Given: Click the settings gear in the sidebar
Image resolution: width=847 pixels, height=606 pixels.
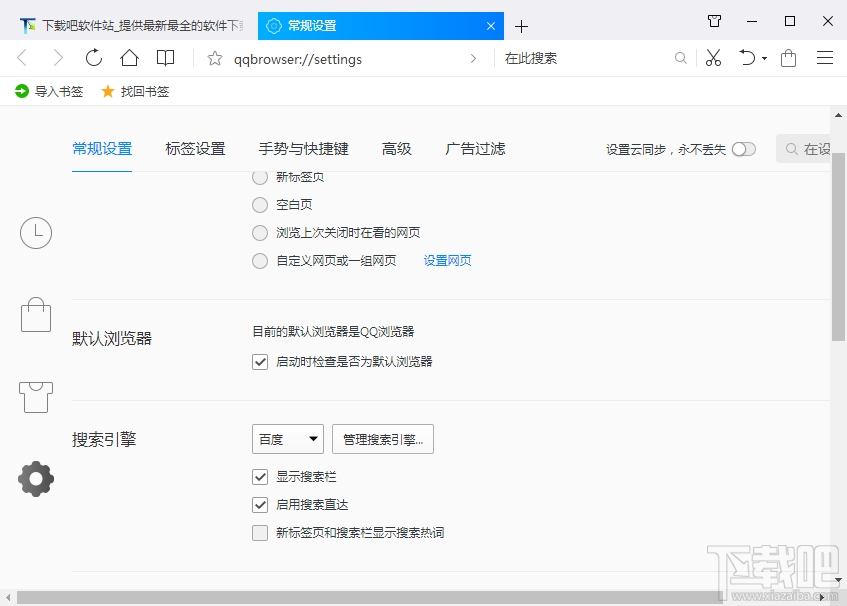Looking at the screenshot, I should (35, 478).
